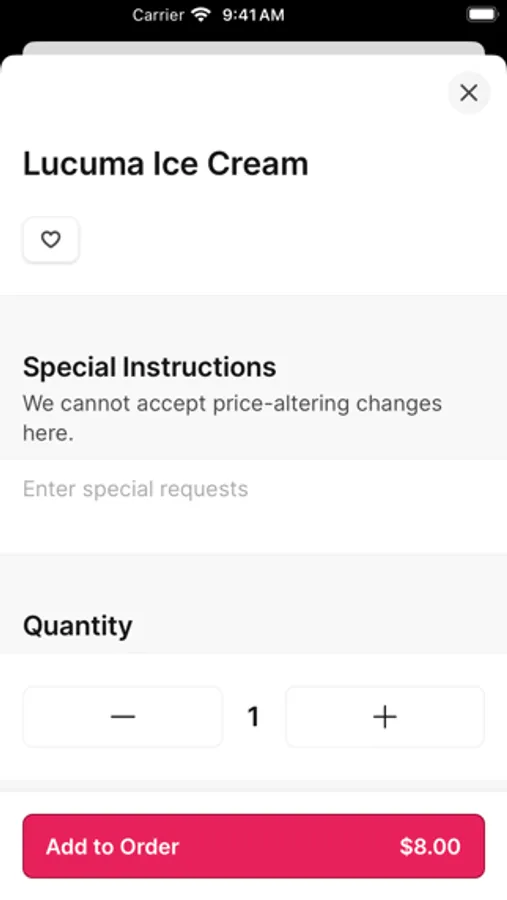This screenshot has width=507, height=900.
Task: Click the battery icon in status bar
Action: (482, 14)
